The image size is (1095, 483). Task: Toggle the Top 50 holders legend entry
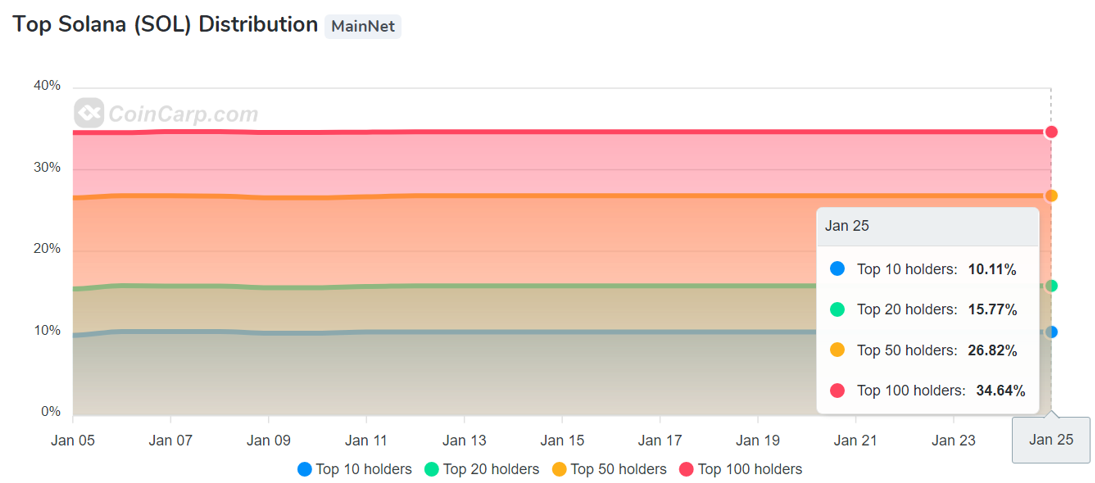(x=609, y=469)
